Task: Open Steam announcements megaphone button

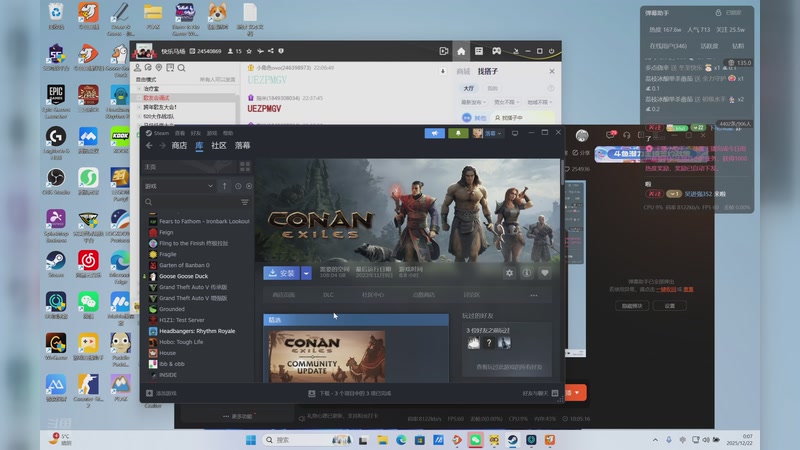Action: [435, 133]
